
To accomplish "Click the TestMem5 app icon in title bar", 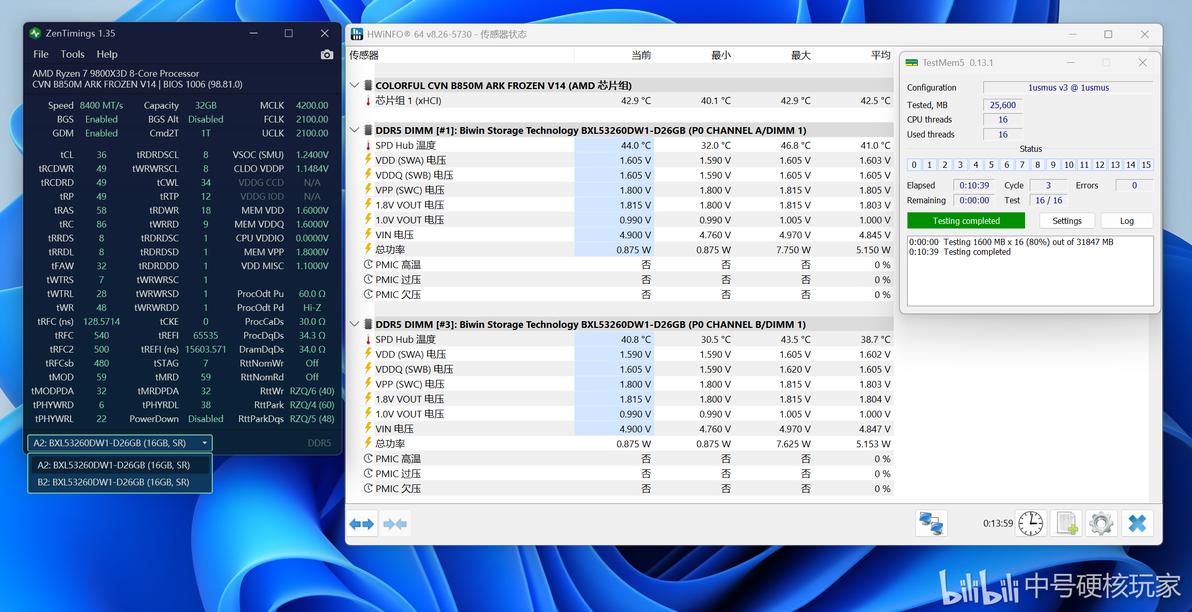I will tap(912, 62).
